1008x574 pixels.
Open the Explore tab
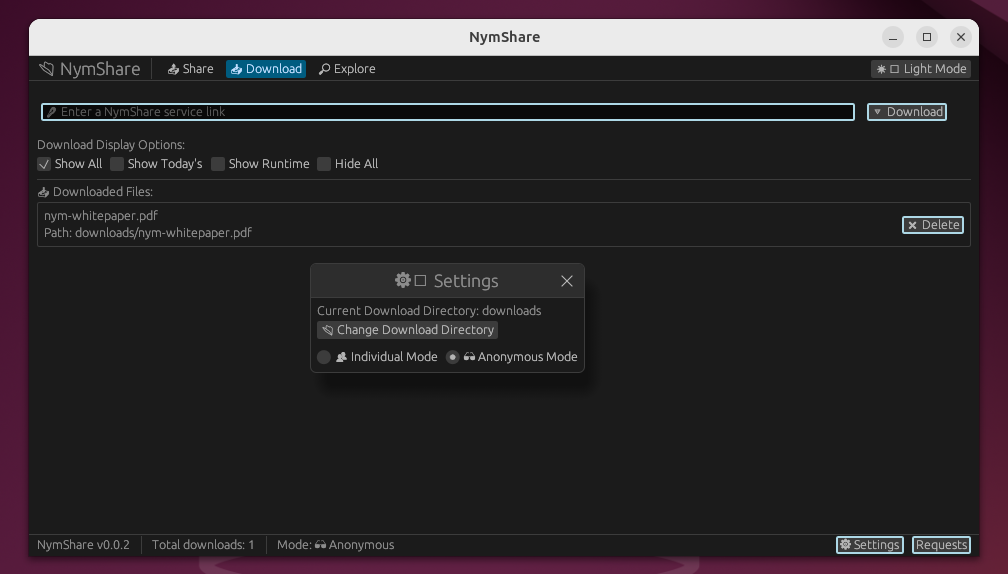347,69
